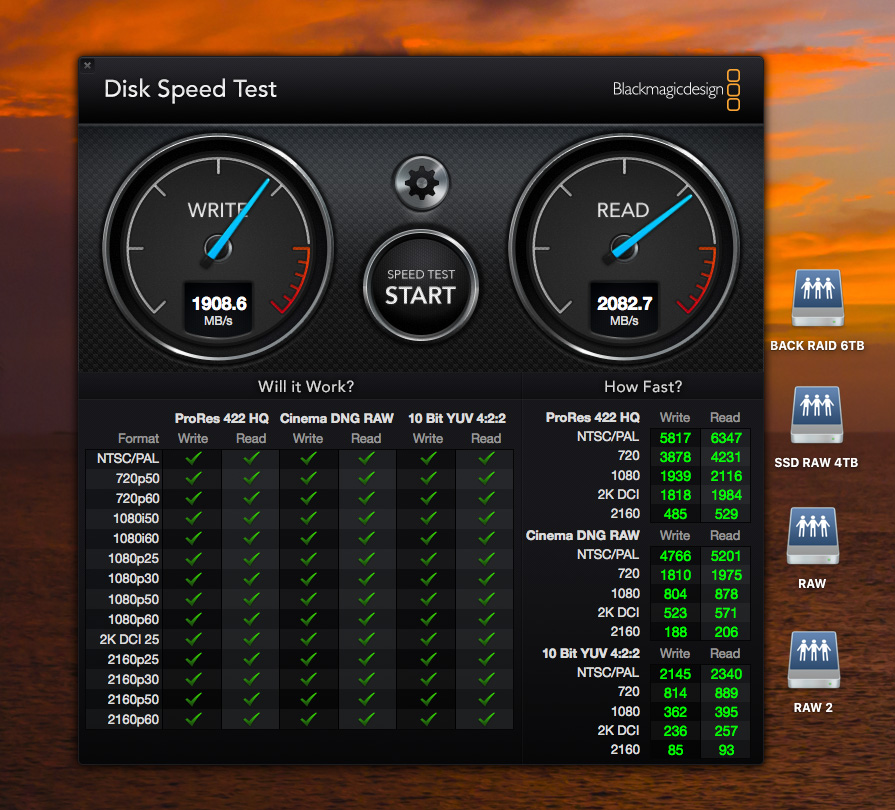
Task: Click ProRes 2160 read value 529
Action: coord(726,514)
